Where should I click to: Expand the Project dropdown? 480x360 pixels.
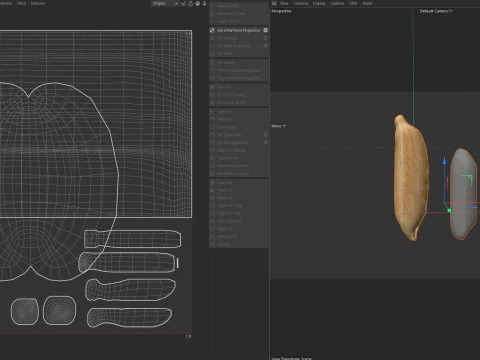click(165, 3)
